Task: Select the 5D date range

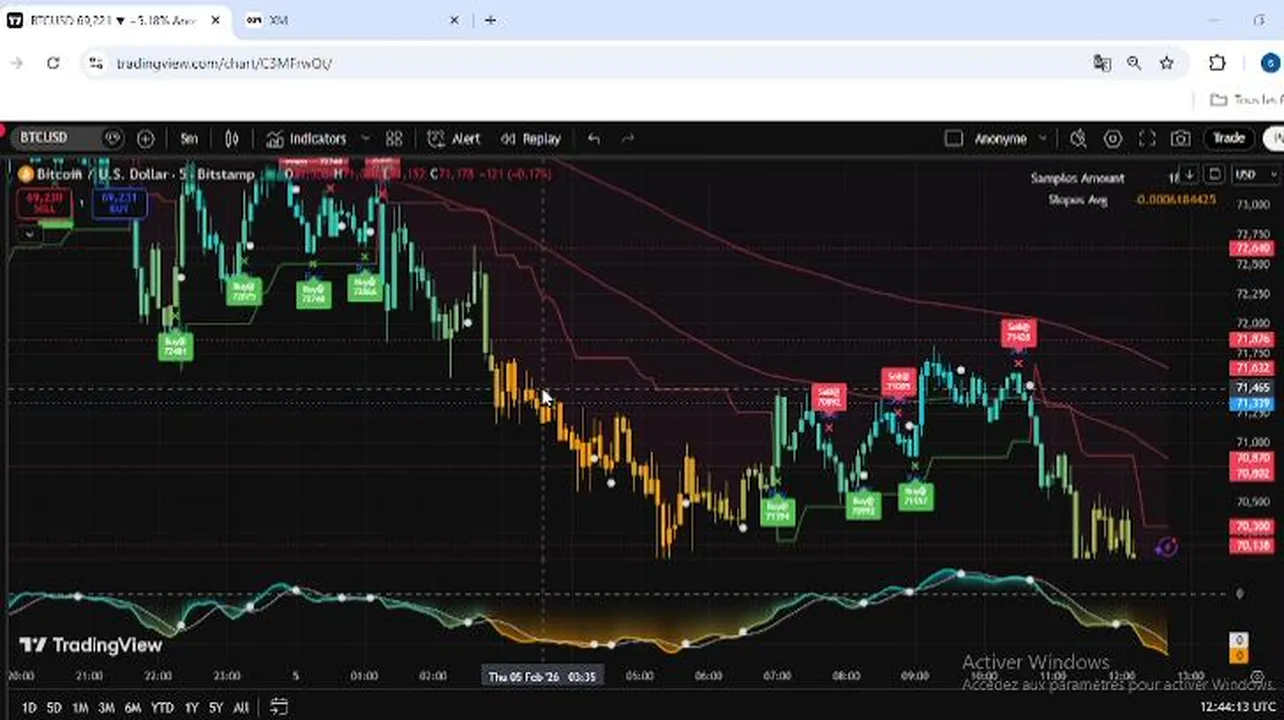Action: click(x=54, y=708)
